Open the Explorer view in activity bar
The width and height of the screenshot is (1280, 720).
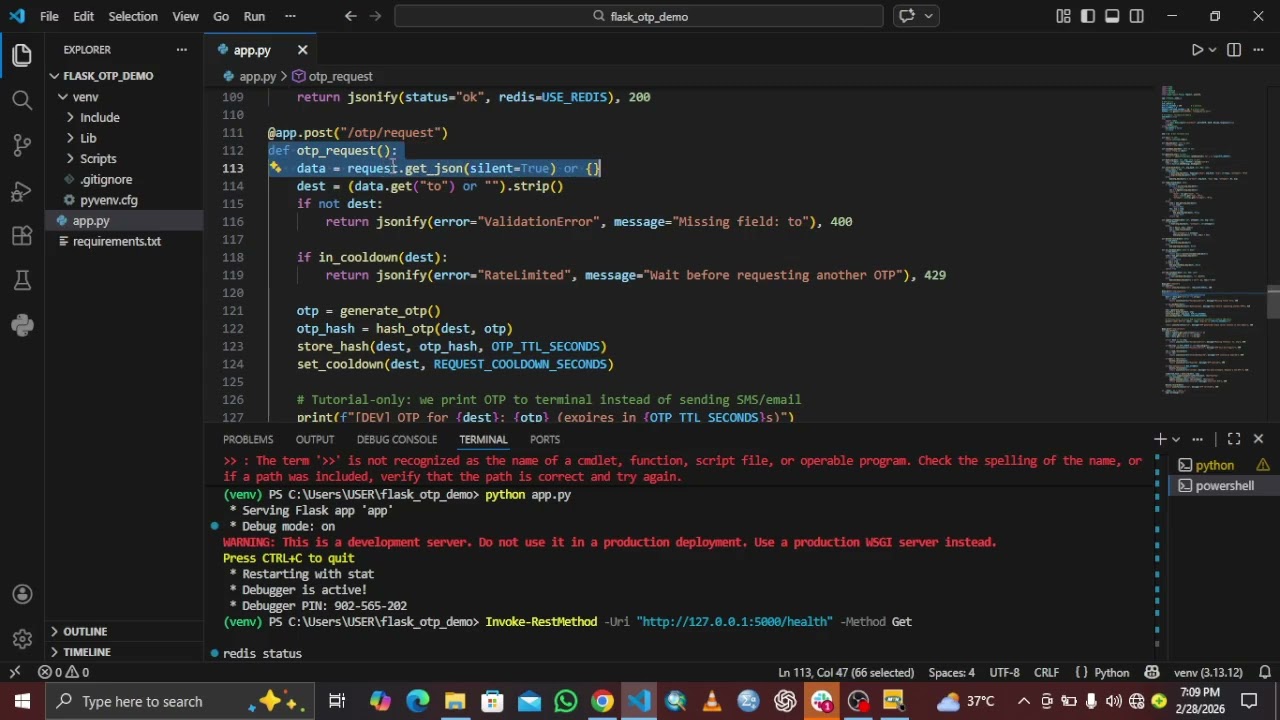pyautogui.click(x=22, y=56)
